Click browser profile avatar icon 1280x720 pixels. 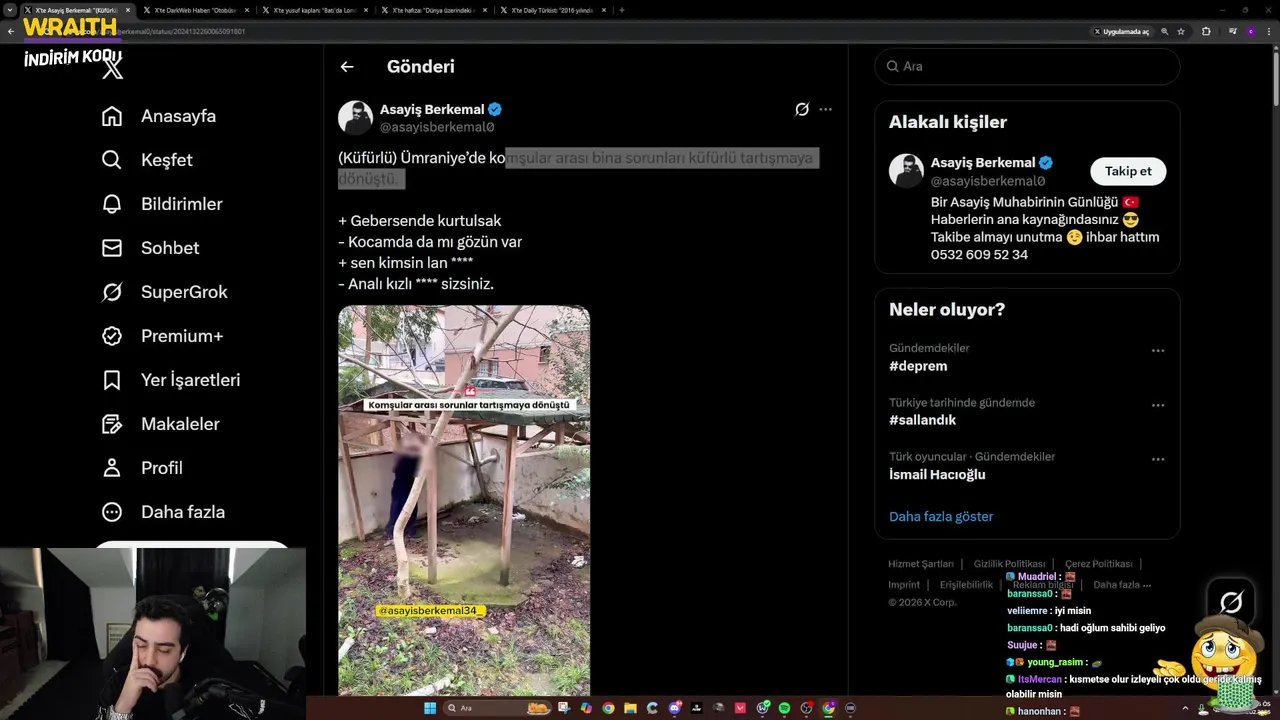click(x=1250, y=31)
